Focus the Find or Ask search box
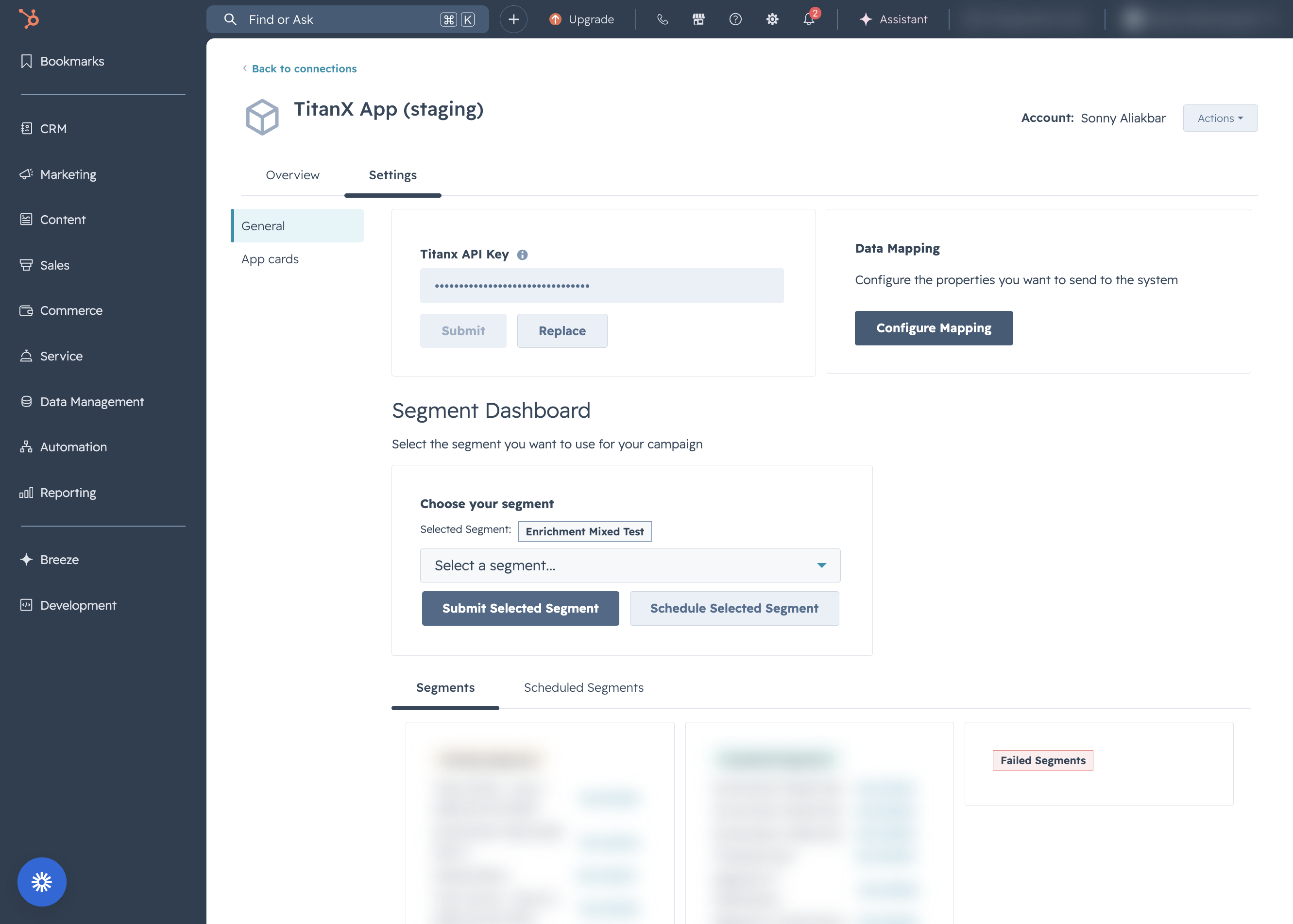 pos(348,19)
